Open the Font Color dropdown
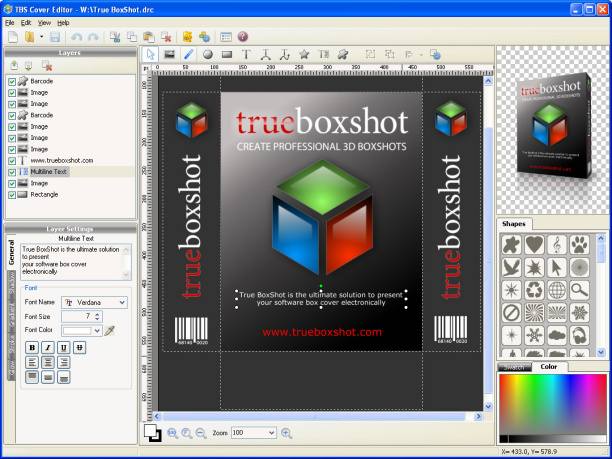Image resolution: width=612 pixels, height=459 pixels. 97,331
